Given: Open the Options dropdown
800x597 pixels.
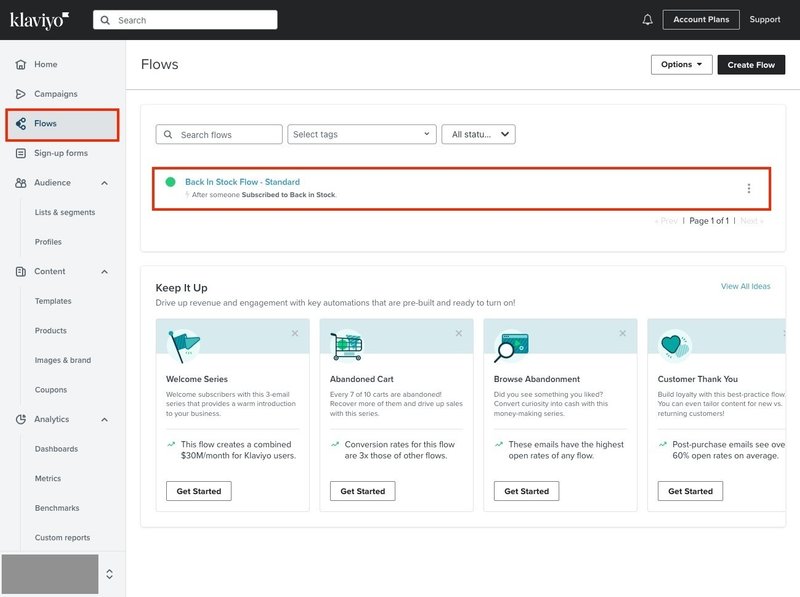Looking at the screenshot, I should [682, 65].
